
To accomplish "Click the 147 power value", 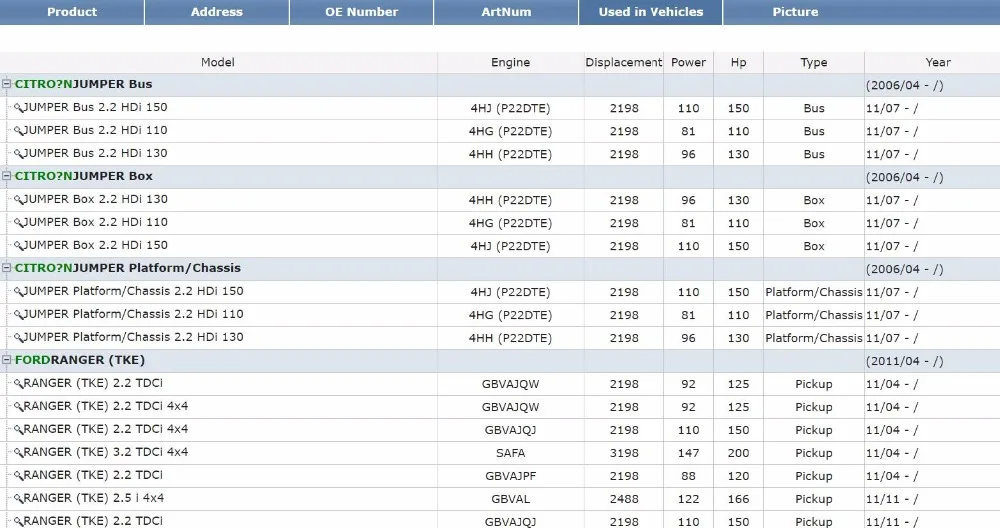I will [688, 453].
